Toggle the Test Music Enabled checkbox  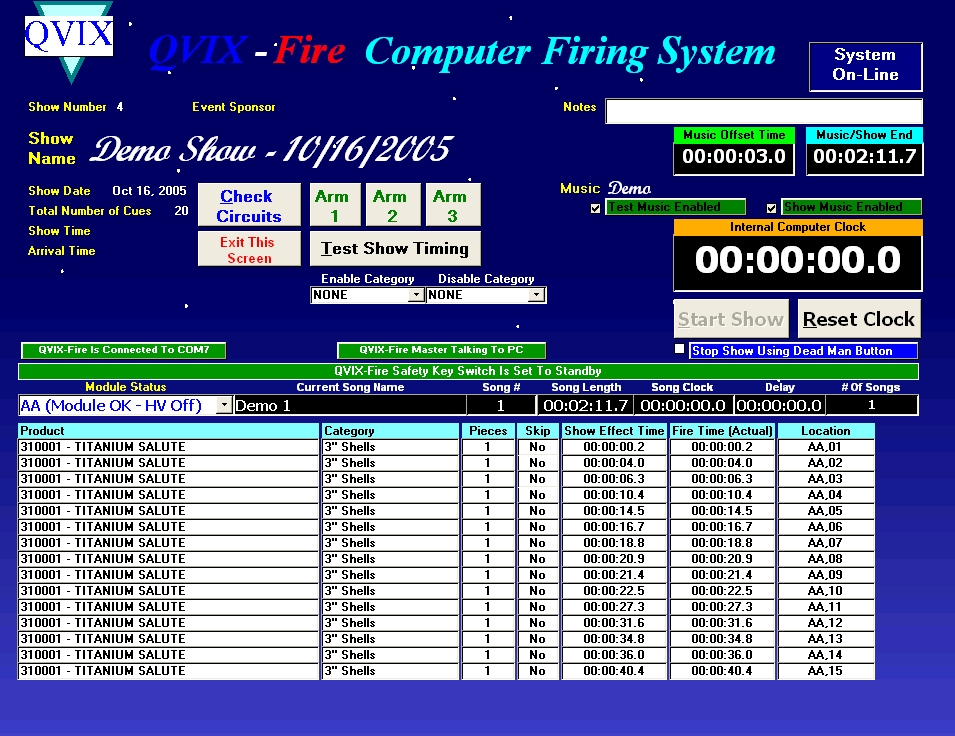[x=596, y=208]
